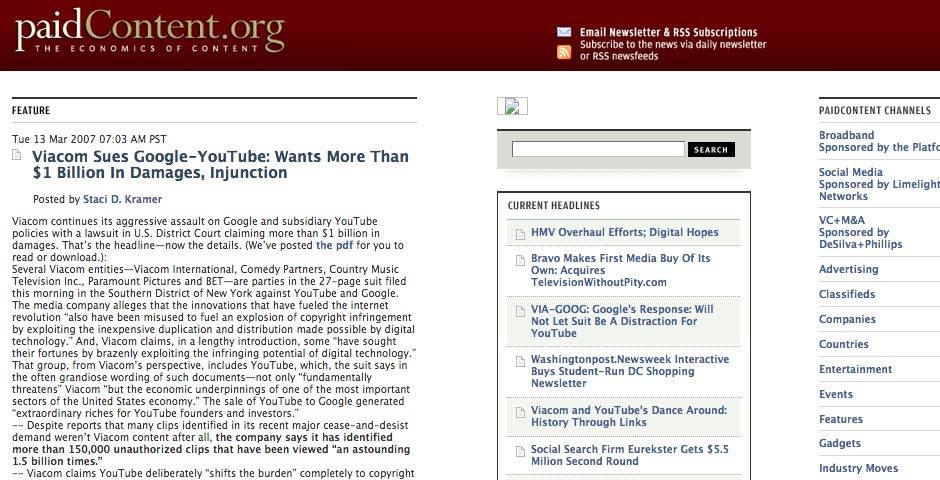Screen dimensions: 940x480
Task: Click the PAIDCONTENT CHANNELS heading
Action: click(875, 111)
